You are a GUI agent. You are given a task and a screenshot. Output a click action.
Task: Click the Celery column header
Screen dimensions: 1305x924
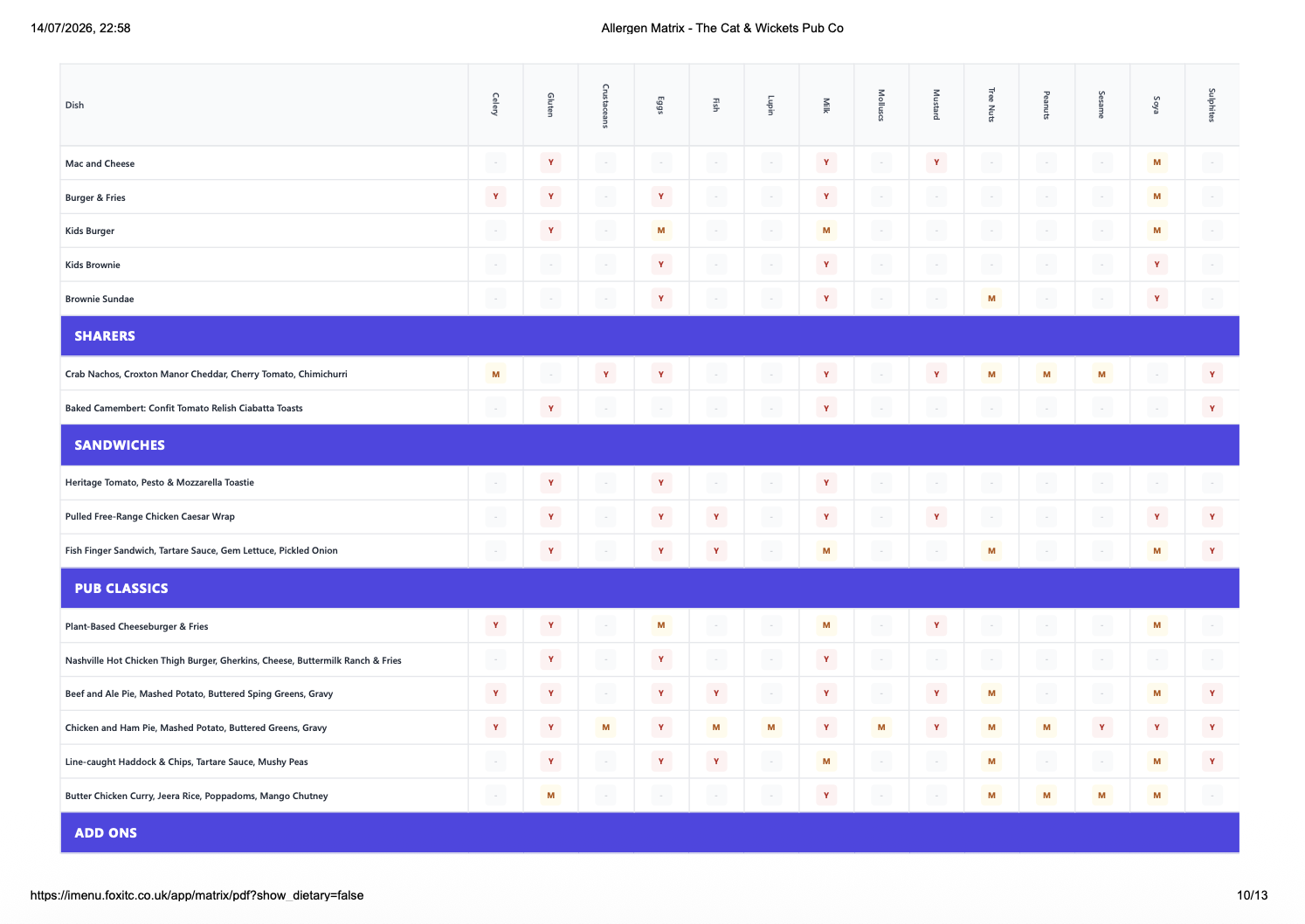495,105
